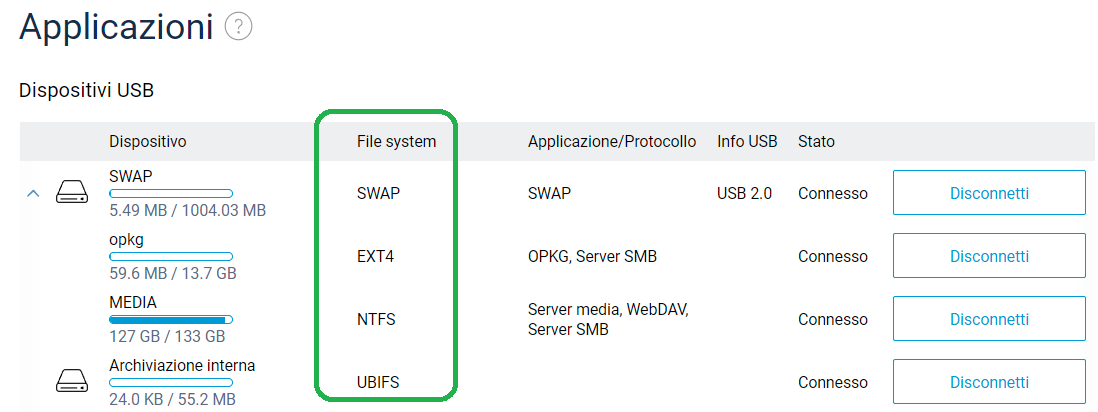
Task: Click the Stato column header
Action: (x=816, y=142)
